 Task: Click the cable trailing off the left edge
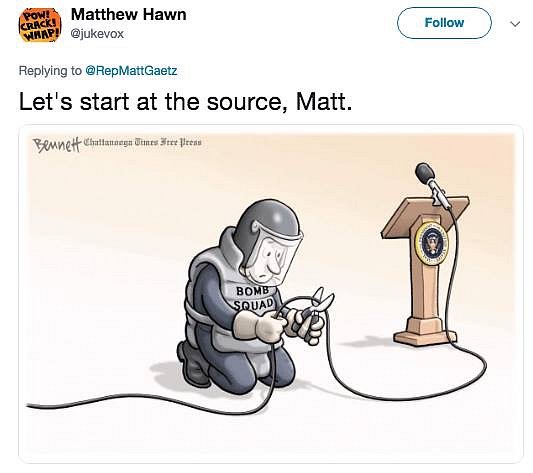112,401
